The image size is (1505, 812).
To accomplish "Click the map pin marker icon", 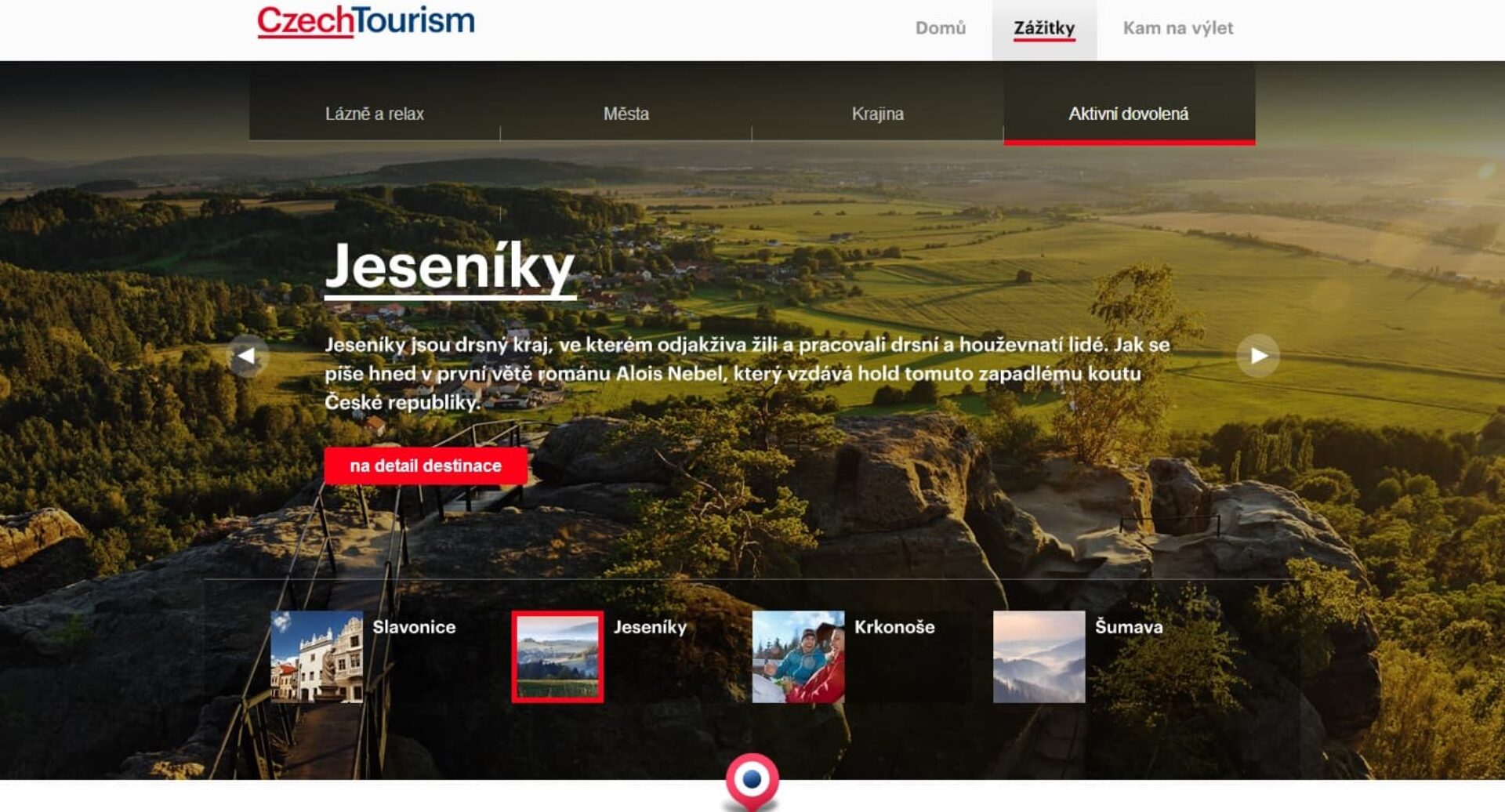I will [x=752, y=781].
